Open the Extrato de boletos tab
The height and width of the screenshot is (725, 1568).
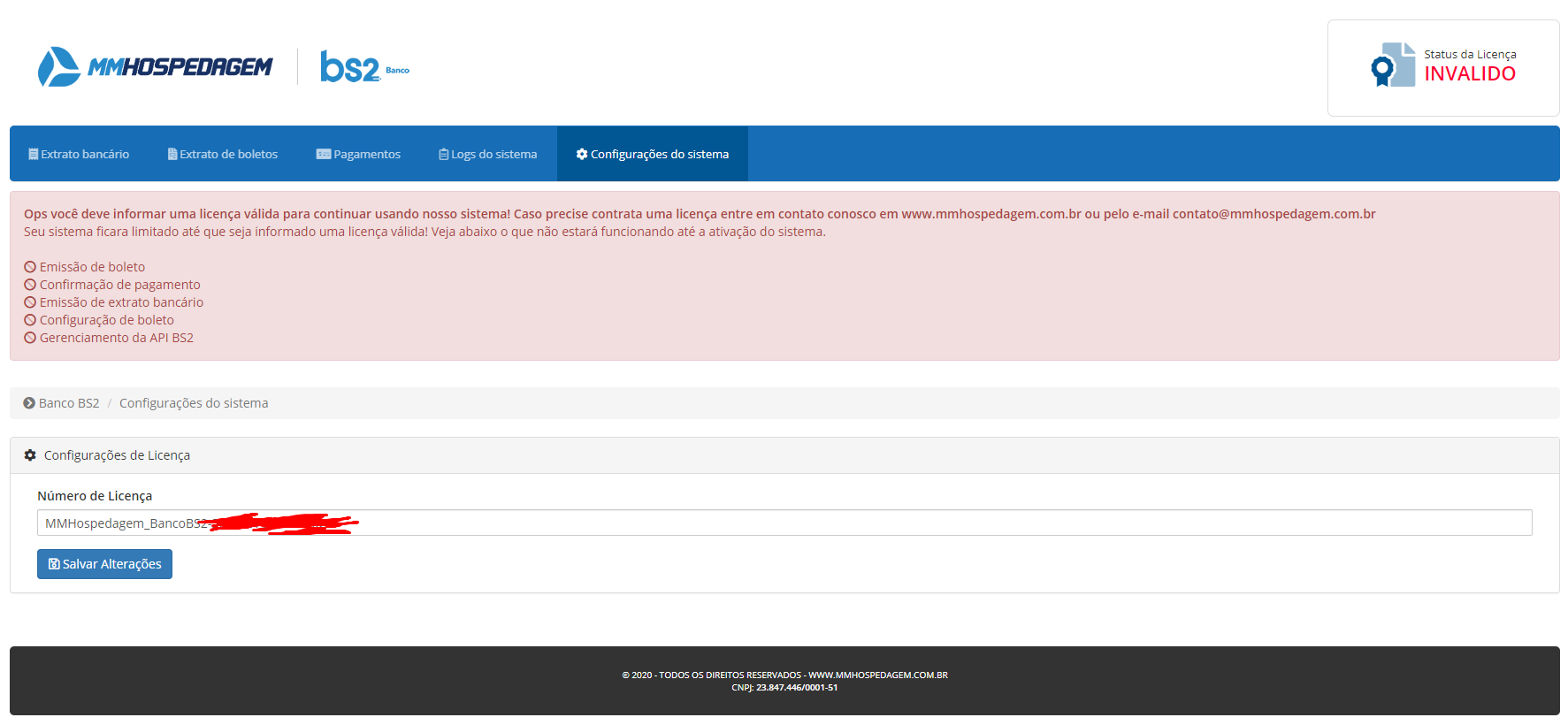(223, 154)
